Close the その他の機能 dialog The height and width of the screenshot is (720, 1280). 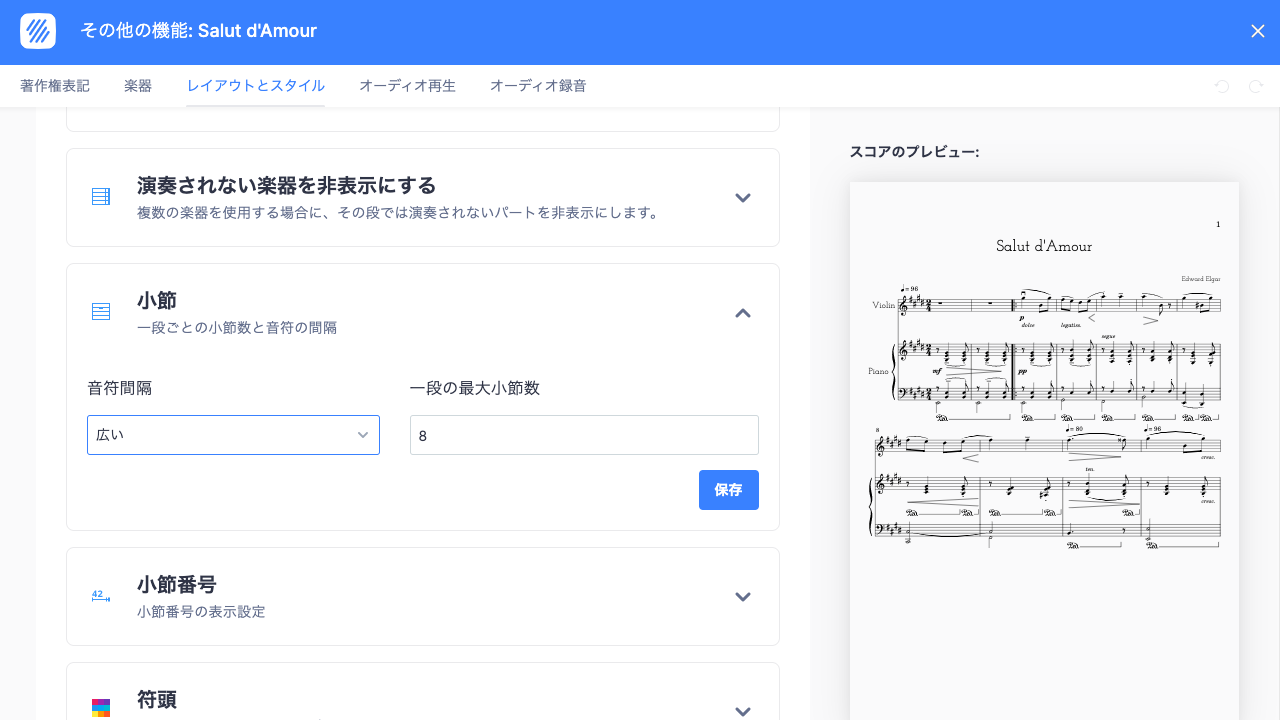1258,31
